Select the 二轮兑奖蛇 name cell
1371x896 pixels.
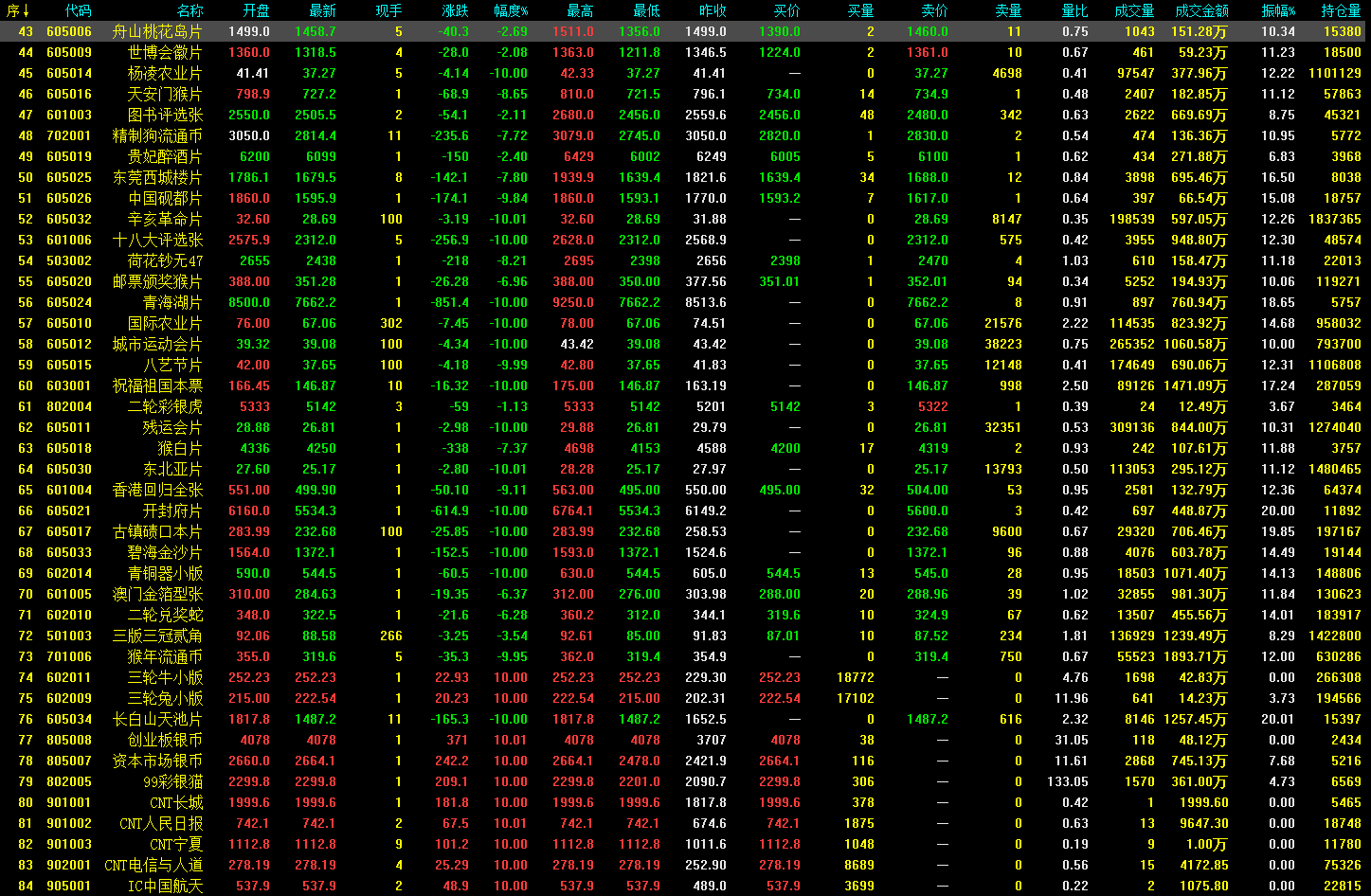[x=165, y=615]
